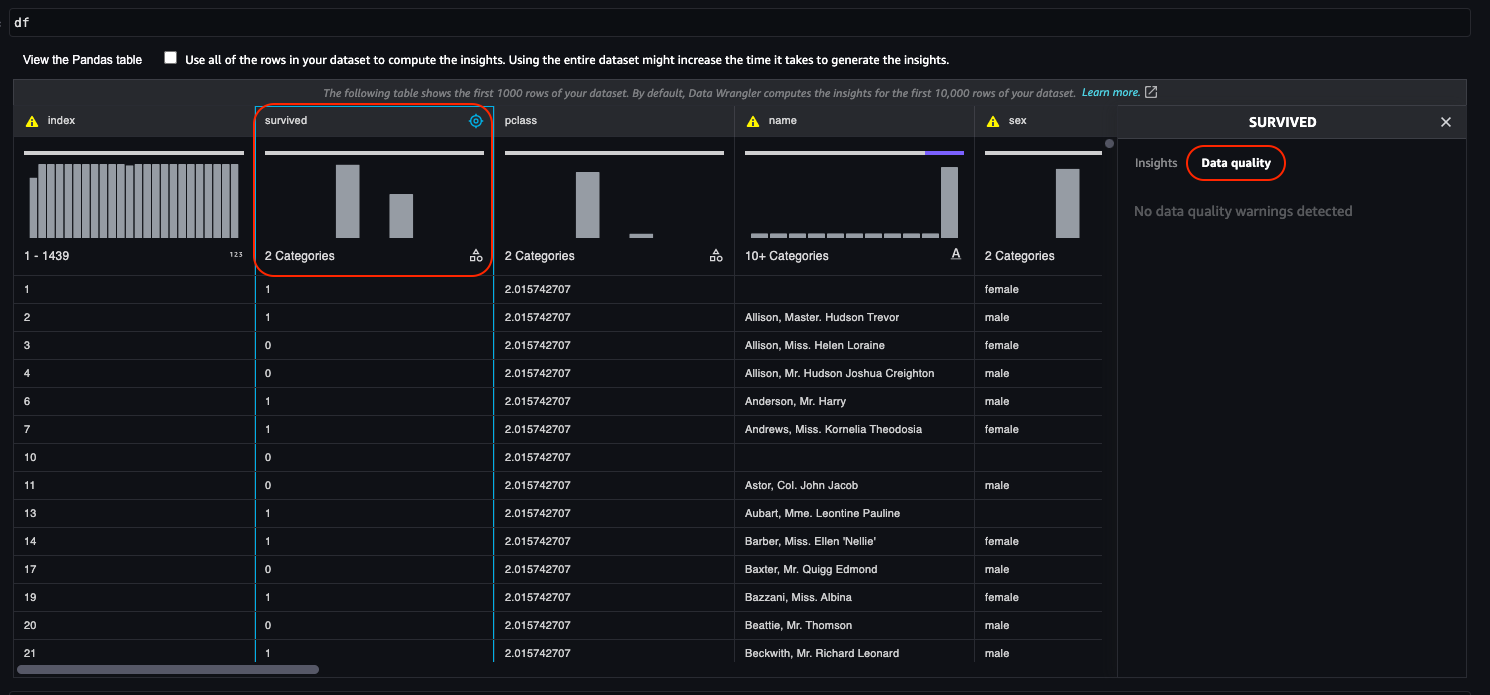This screenshot has width=1490, height=695.
Task: Select the pclass column header
Action: pyautogui.click(x=614, y=121)
